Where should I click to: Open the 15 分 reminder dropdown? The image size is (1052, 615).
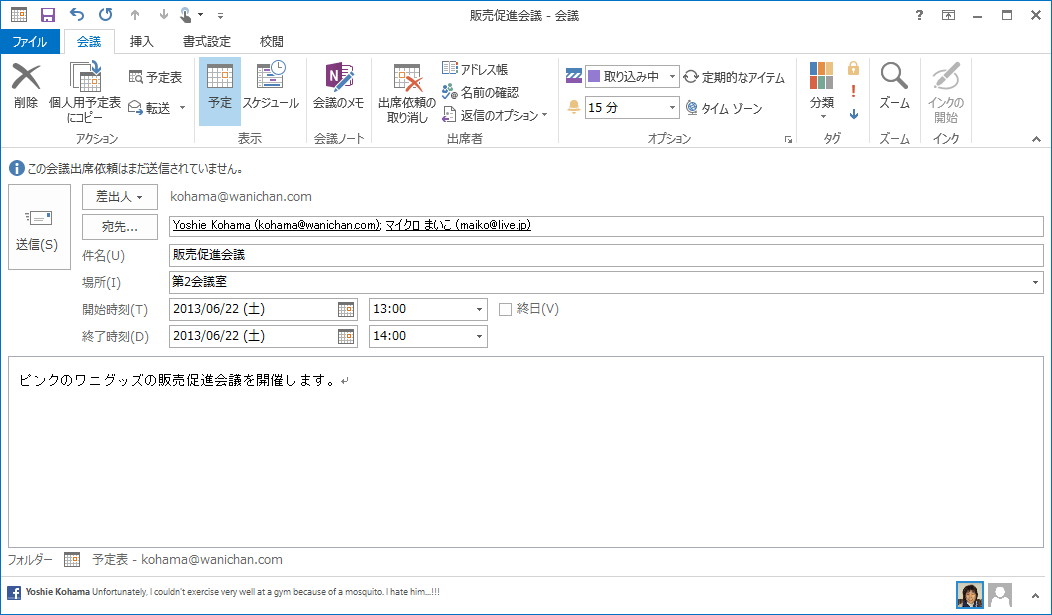click(x=672, y=107)
